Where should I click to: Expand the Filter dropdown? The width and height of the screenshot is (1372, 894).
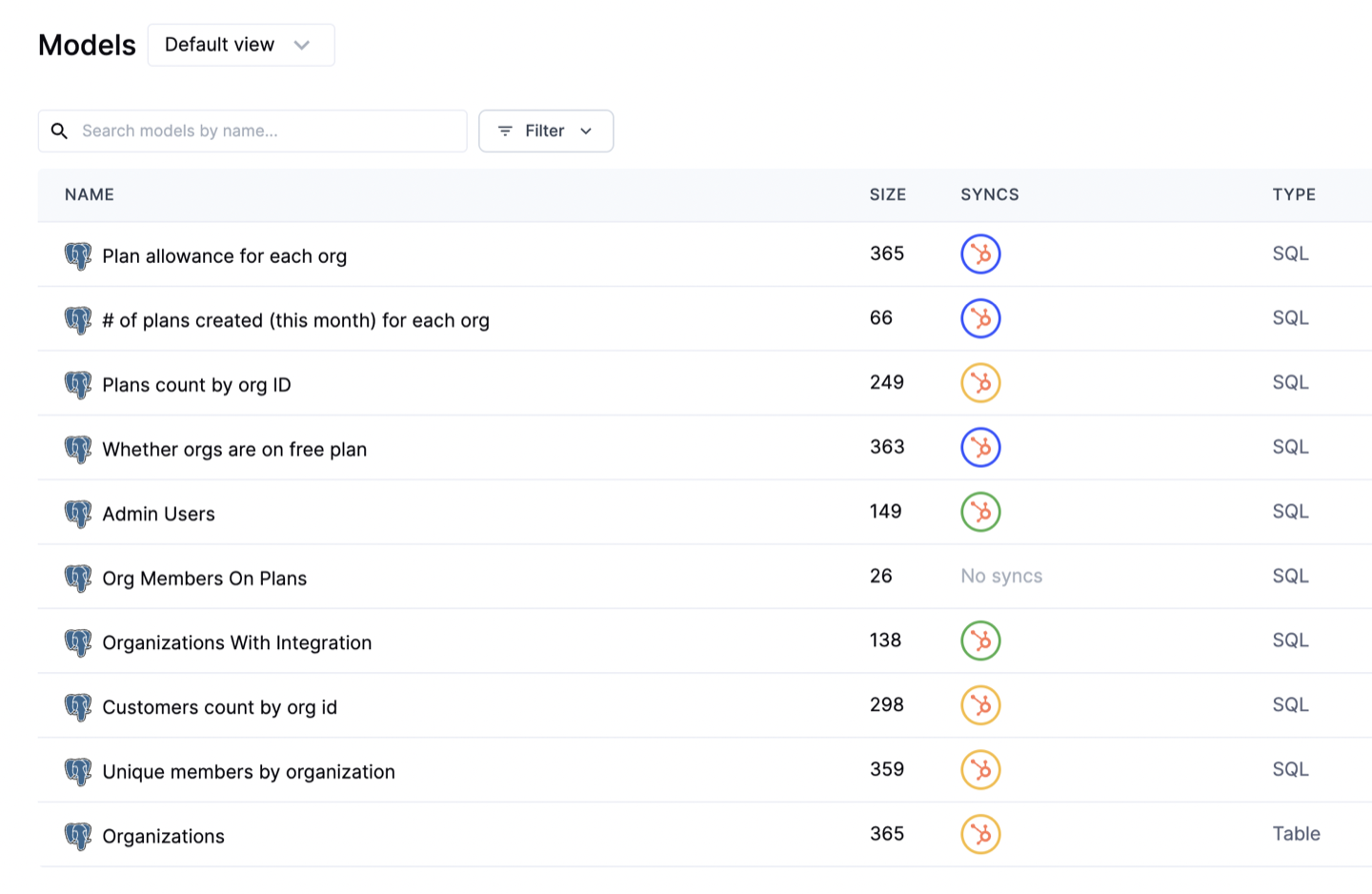tap(546, 131)
